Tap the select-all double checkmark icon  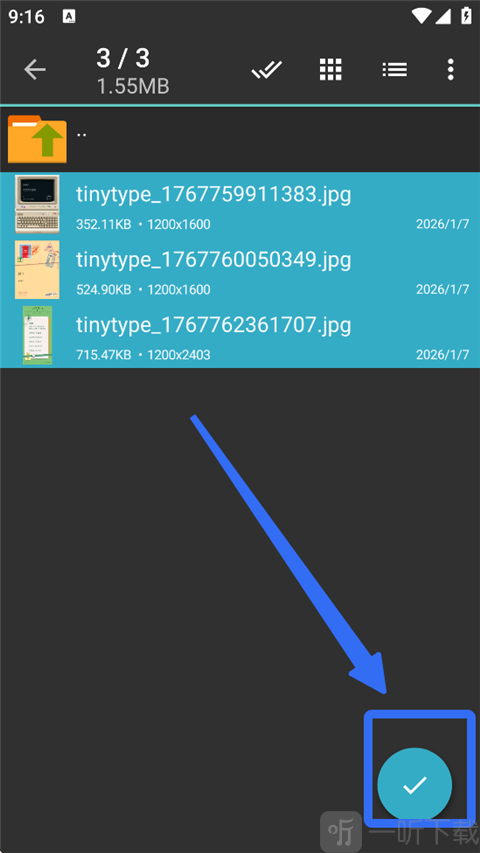pyautogui.click(x=267, y=70)
